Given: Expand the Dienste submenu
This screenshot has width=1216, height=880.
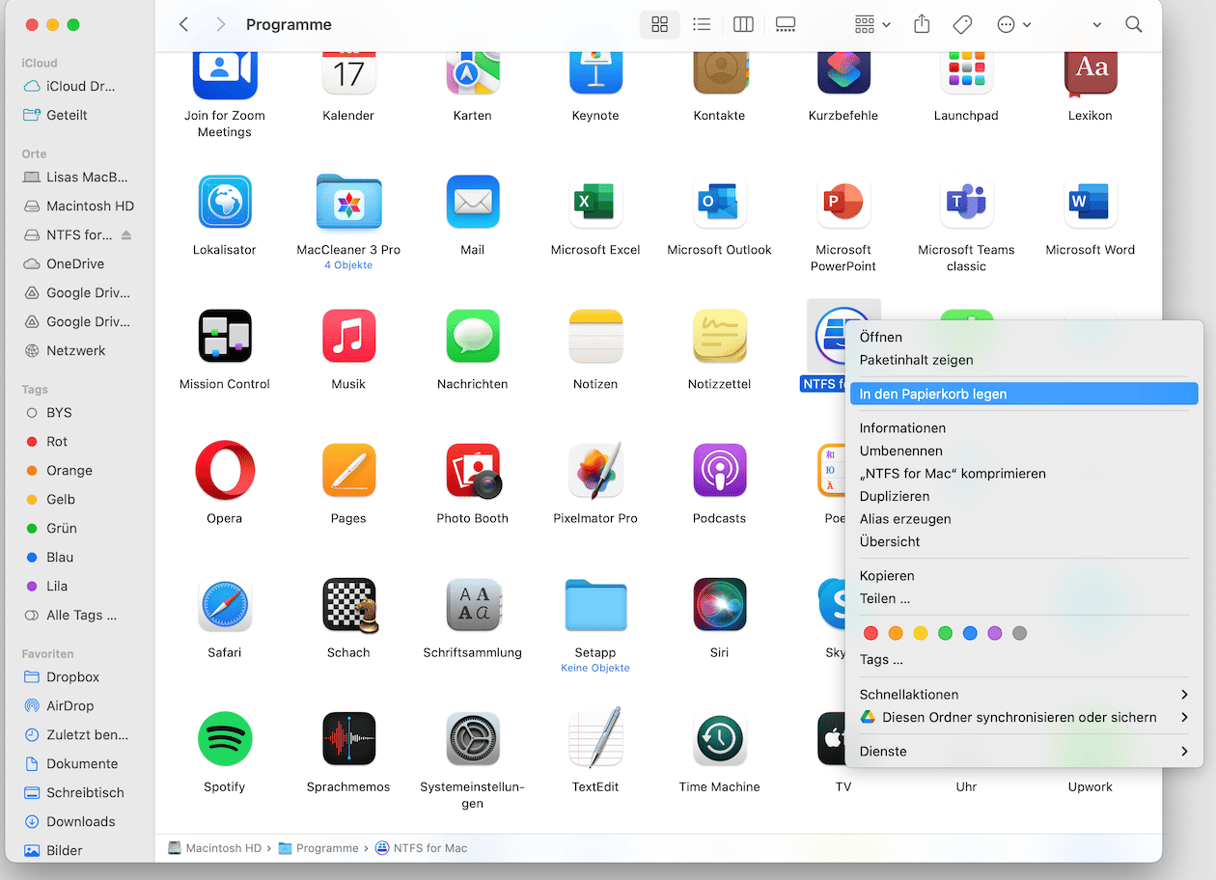Looking at the screenshot, I should click(1024, 751).
